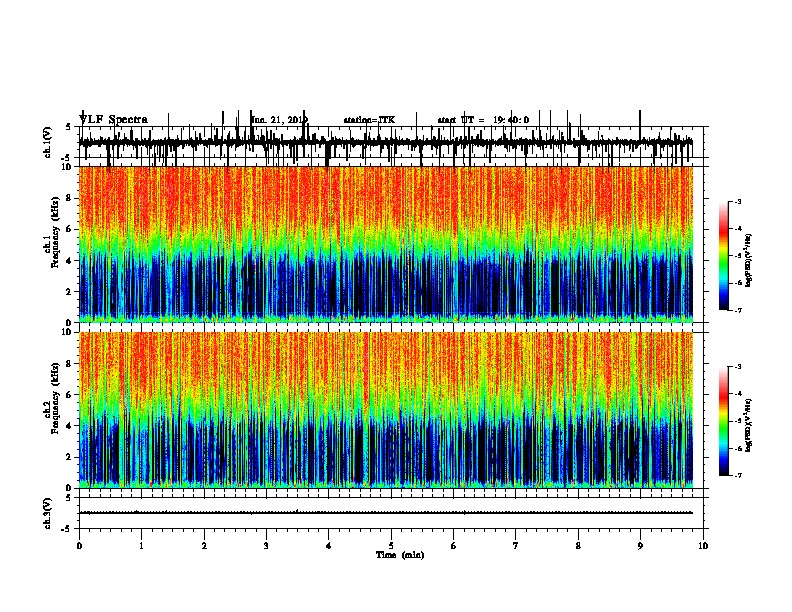Click time axis tick label '5'
This screenshot has height=612, width=792.
pyautogui.click(x=391, y=546)
